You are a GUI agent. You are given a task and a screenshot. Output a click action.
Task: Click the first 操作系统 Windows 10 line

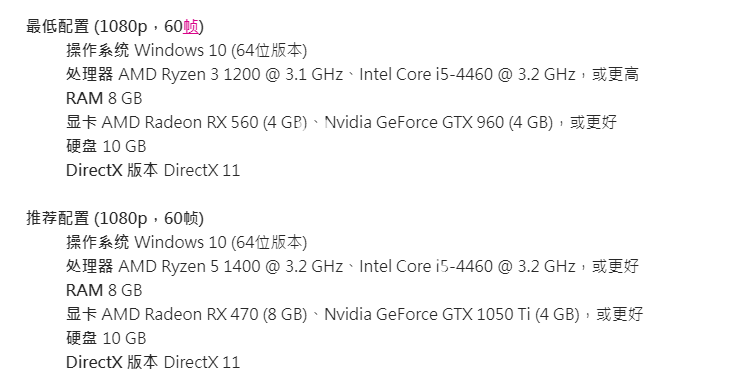[186, 51]
